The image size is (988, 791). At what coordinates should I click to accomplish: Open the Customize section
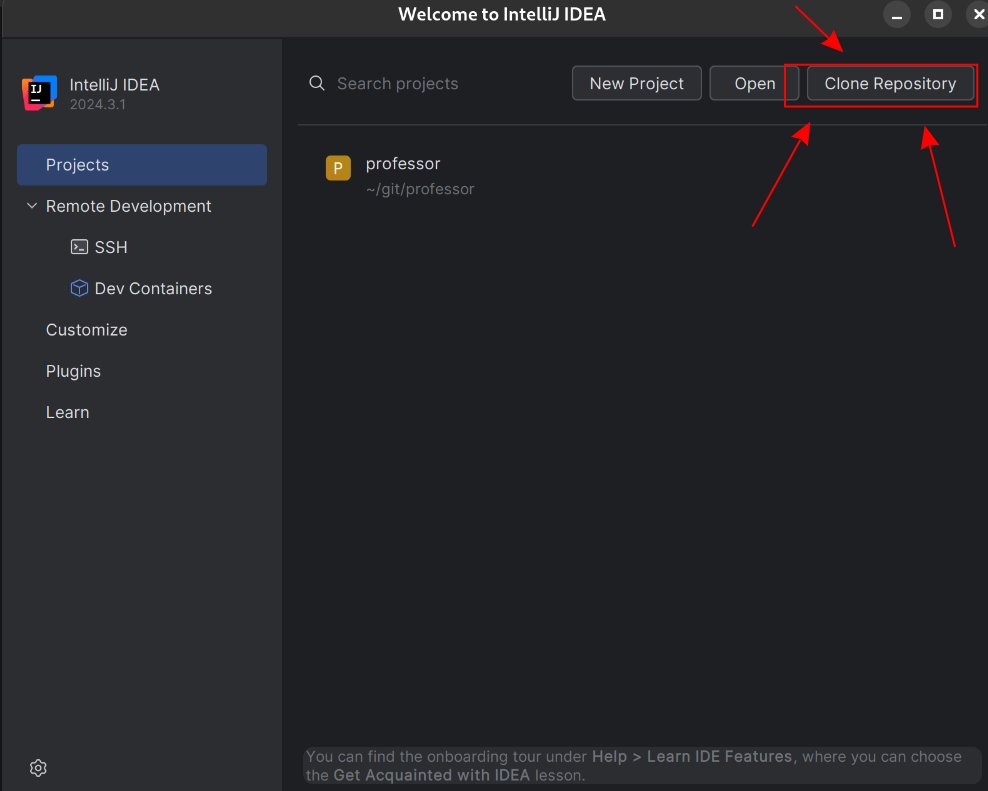(x=86, y=330)
